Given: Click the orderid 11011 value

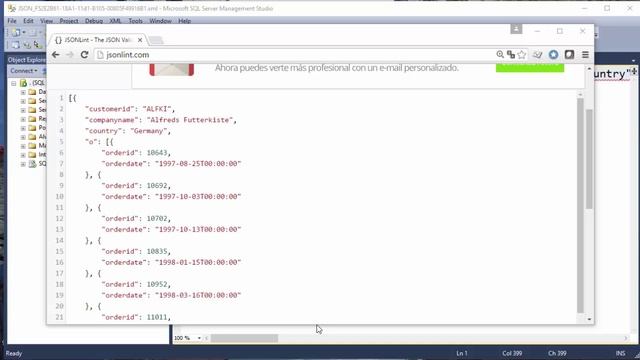Looking at the screenshot, I should pyautogui.click(x=157, y=317).
